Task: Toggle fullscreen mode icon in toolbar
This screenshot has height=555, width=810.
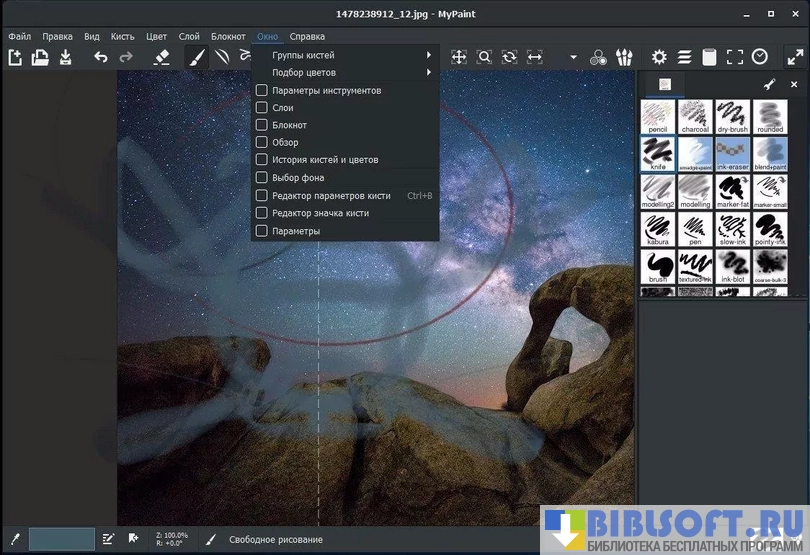Action: pyautogui.click(x=735, y=57)
